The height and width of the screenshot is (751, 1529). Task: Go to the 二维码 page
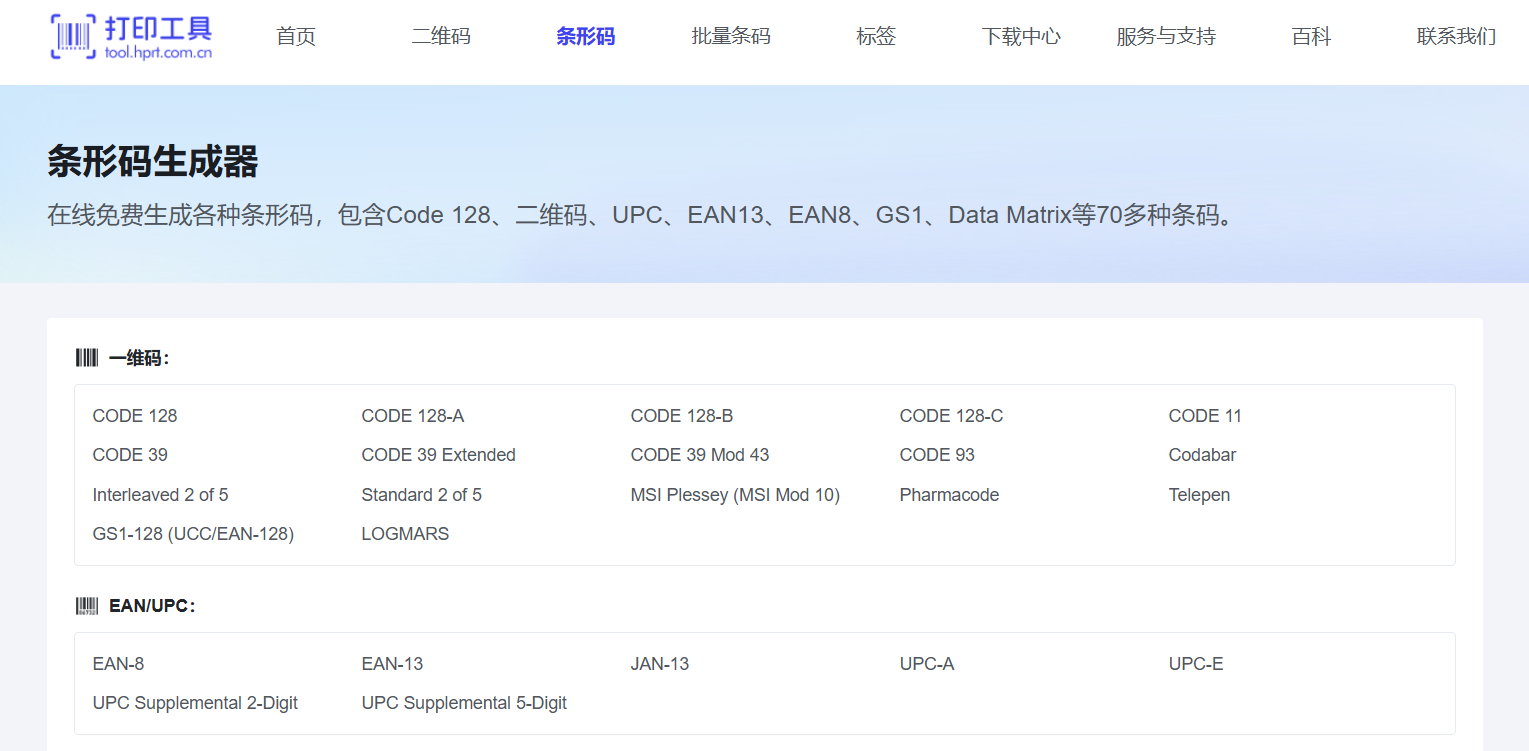[441, 37]
